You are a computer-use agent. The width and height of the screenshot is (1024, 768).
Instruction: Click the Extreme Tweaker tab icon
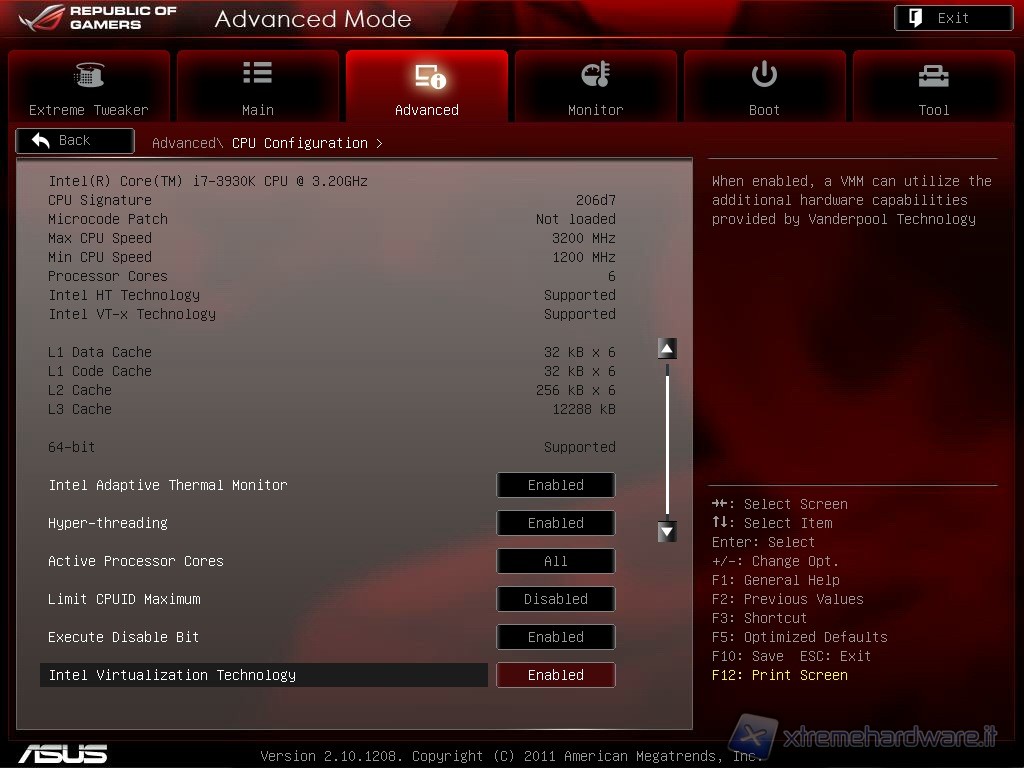[88, 75]
